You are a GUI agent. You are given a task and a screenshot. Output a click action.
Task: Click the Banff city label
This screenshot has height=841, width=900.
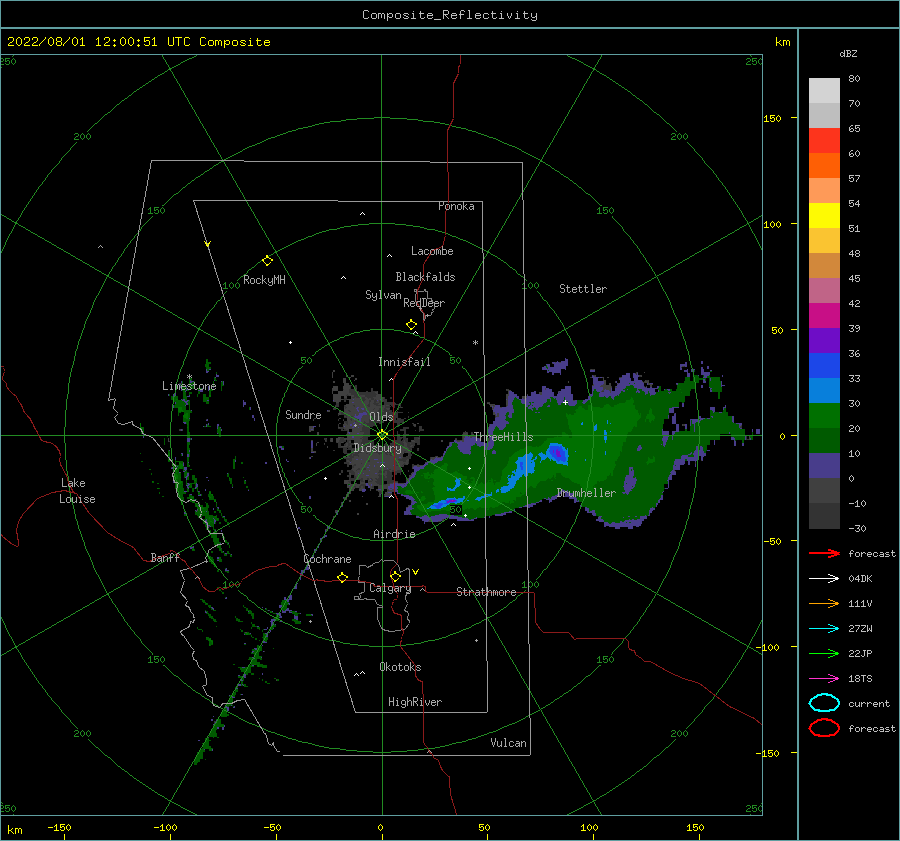pyautogui.click(x=165, y=557)
